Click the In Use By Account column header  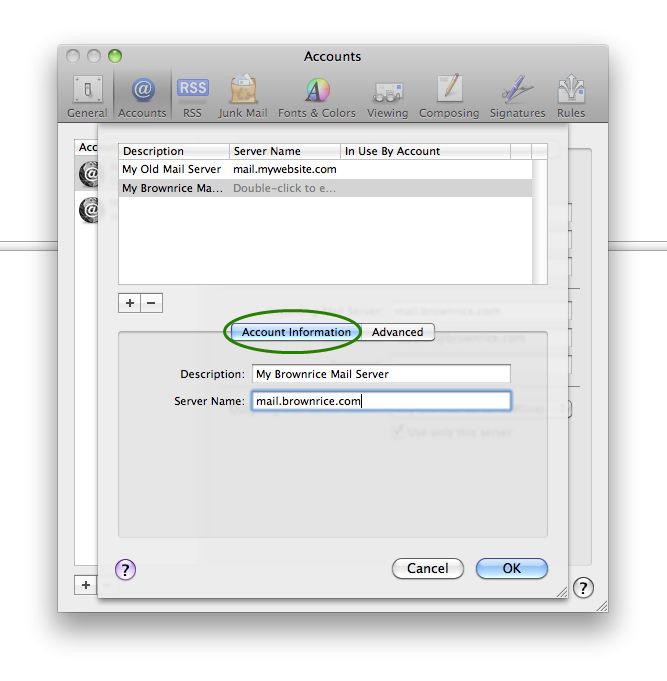coord(426,151)
